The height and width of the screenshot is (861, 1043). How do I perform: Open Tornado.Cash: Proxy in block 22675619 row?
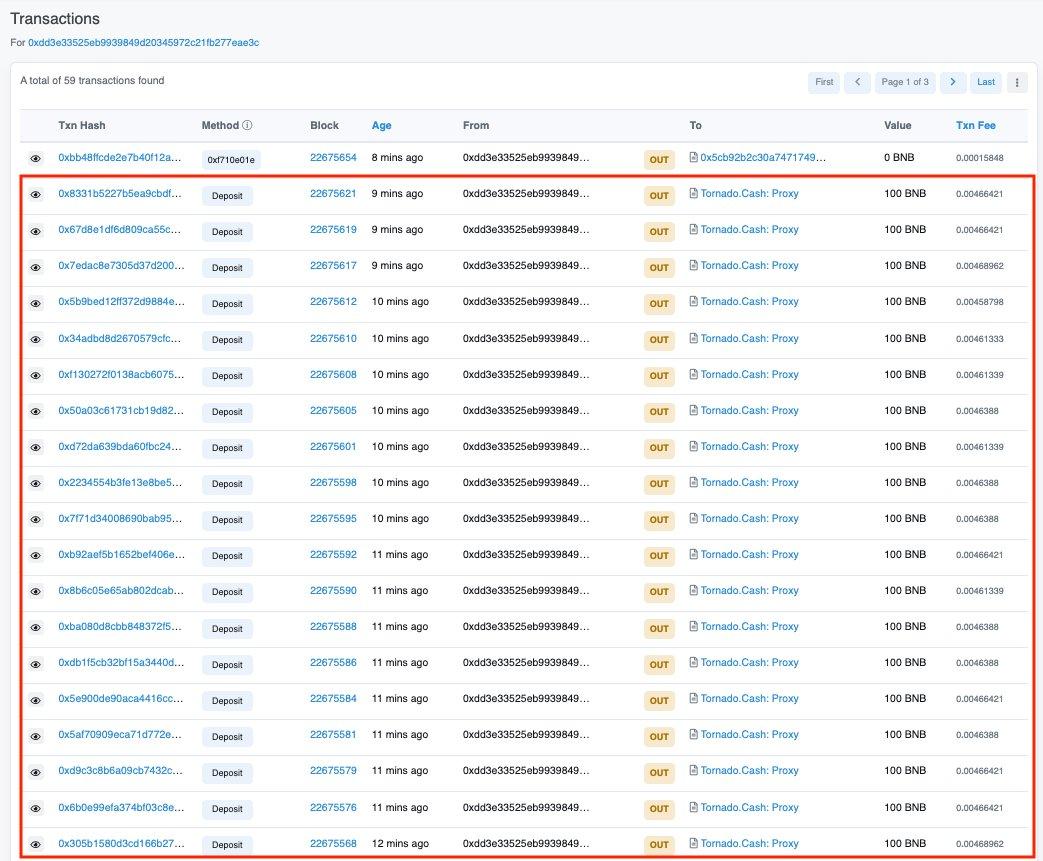(750, 230)
